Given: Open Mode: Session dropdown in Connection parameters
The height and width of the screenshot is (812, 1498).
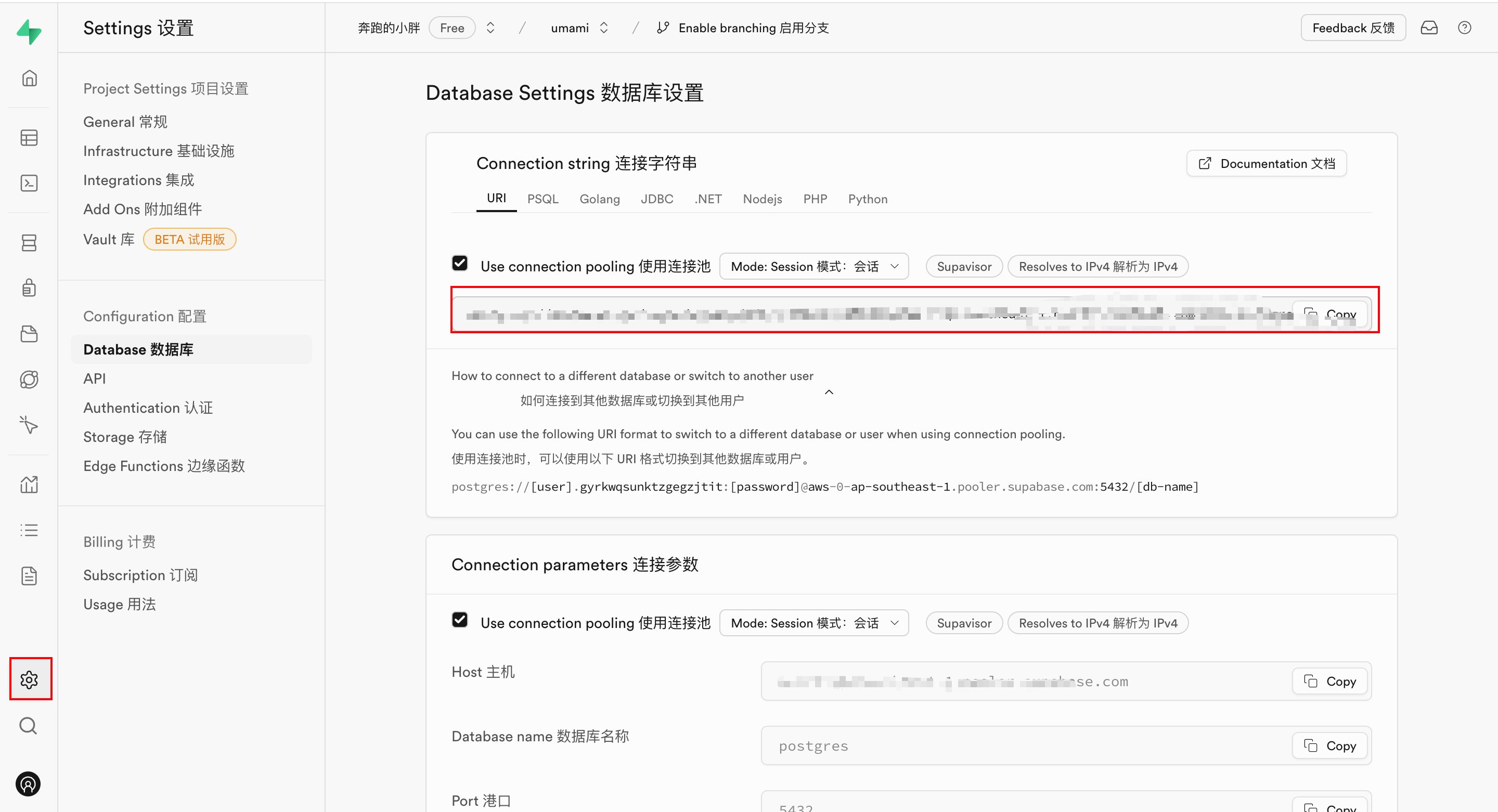Looking at the screenshot, I should (813, 622).
